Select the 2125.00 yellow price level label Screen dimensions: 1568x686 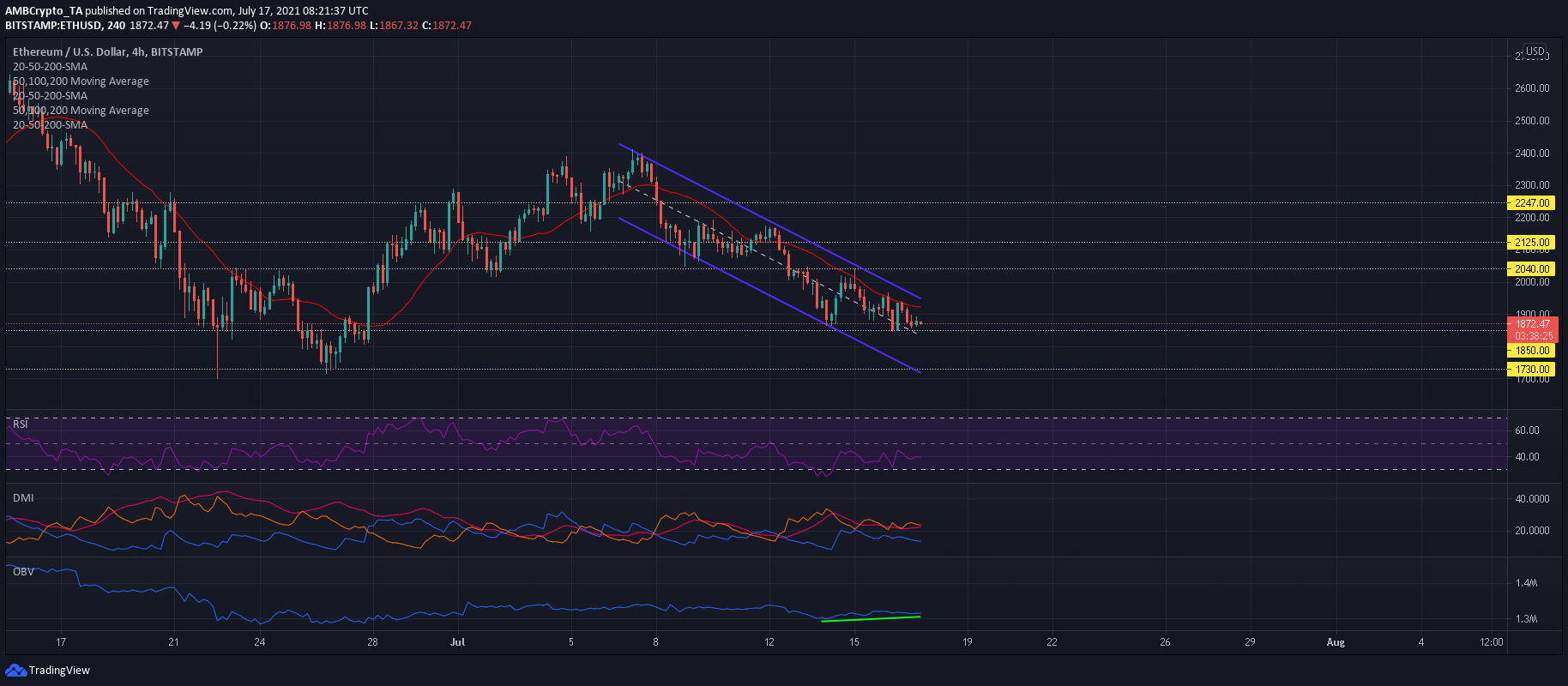(x=1532, y=243)
